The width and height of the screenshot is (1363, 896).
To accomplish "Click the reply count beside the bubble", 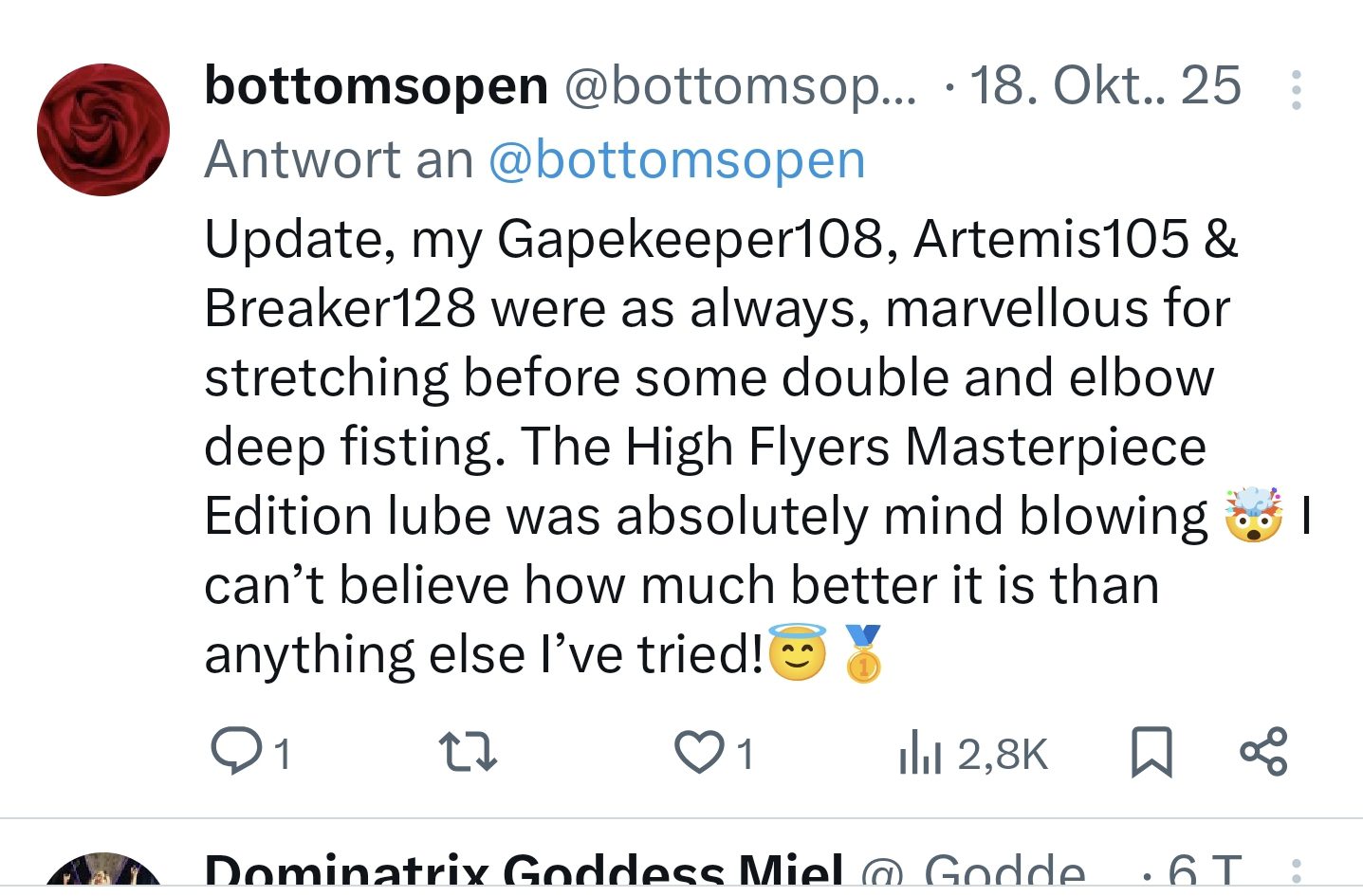I will (282, 755).
